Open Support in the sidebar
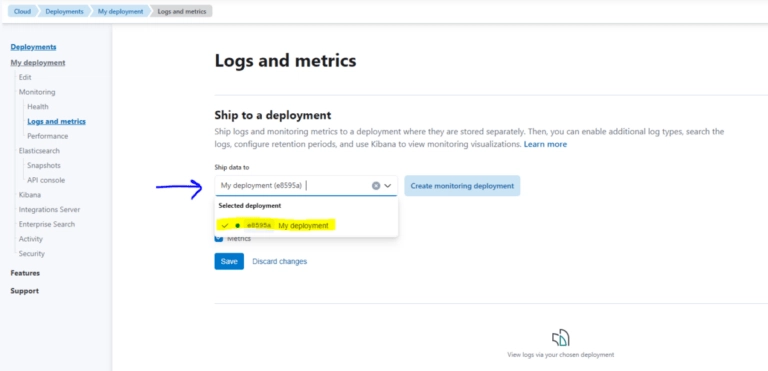This screenshot has height=371, width=768. (24, 291)
